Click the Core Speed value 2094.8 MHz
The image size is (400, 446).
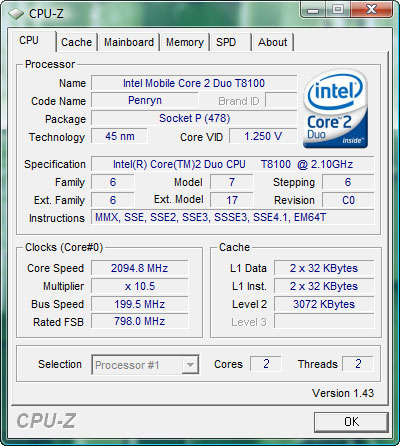tap(140, 268)
